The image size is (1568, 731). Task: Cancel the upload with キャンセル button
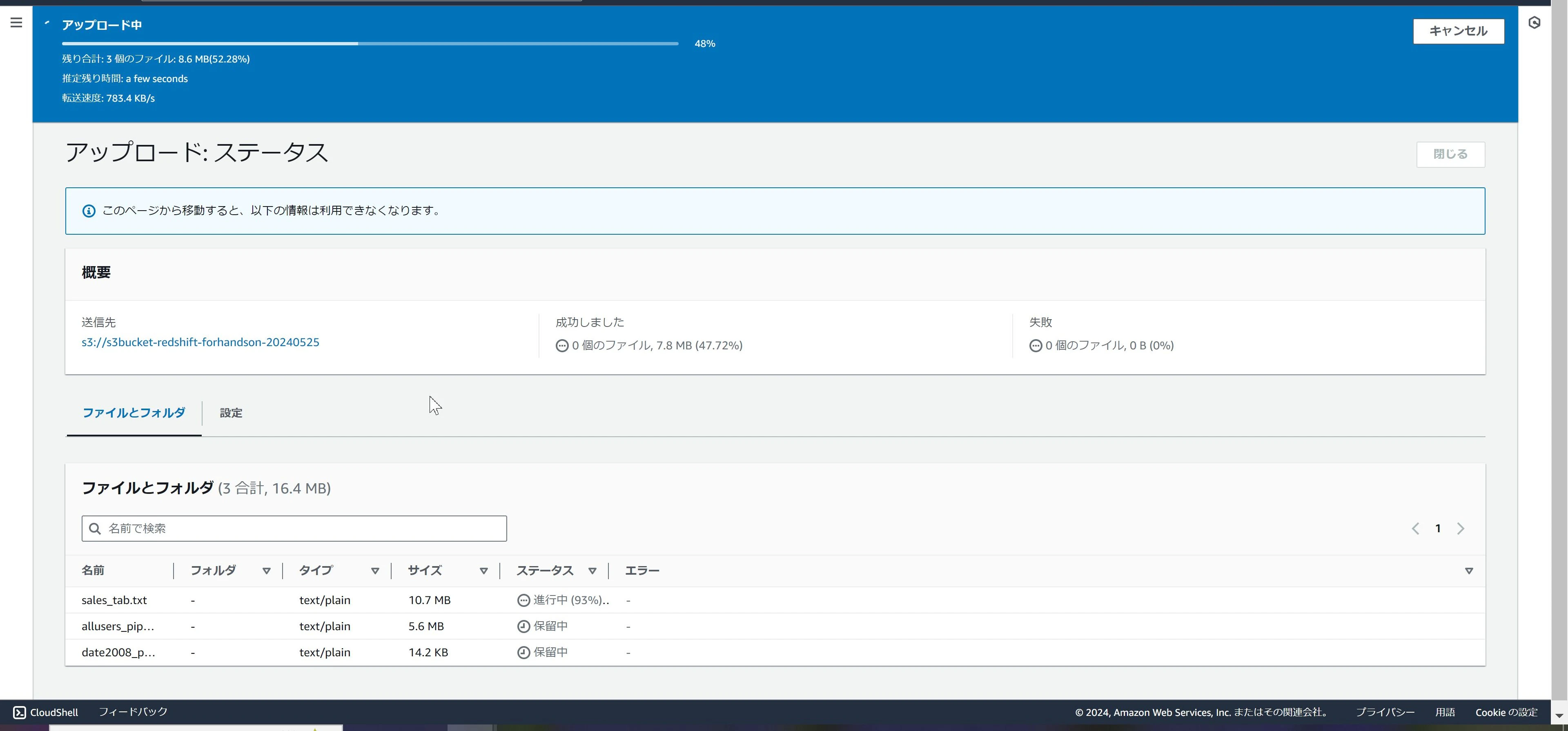pos(1458,31)
